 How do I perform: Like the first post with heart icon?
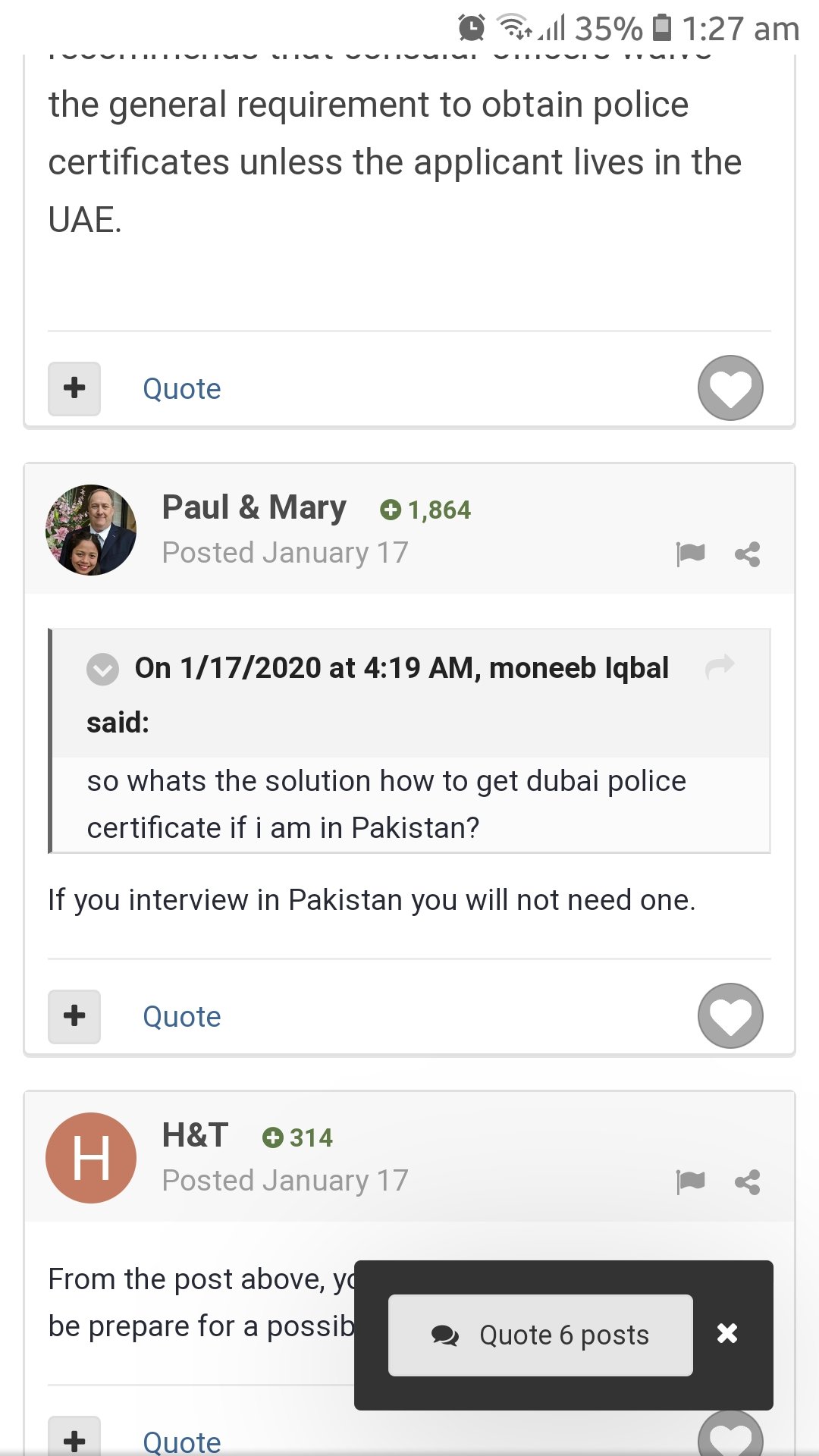tap(730, 388)
